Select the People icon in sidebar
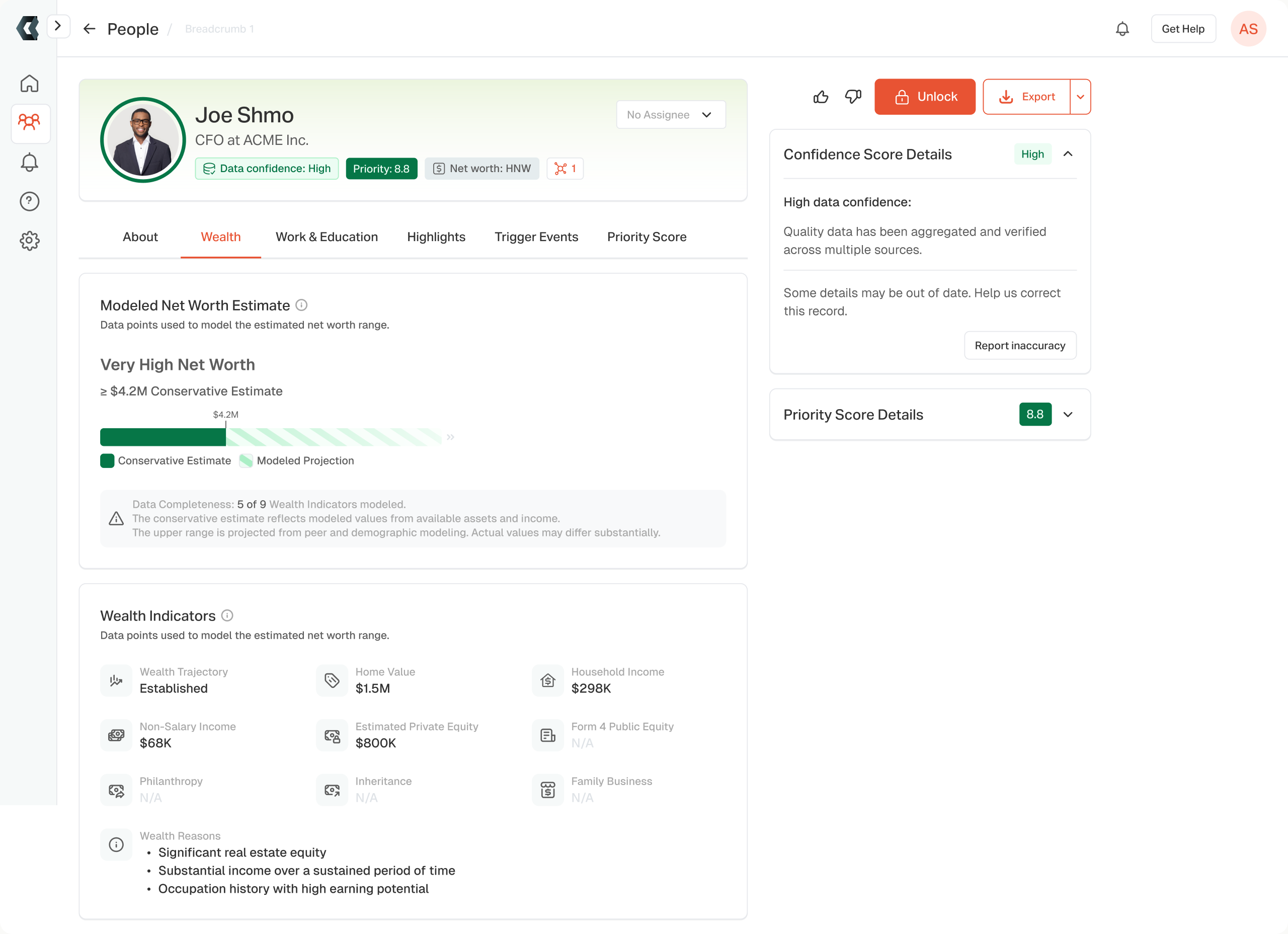This screenshot has height=934, width=1288. [x=30, y=122]
